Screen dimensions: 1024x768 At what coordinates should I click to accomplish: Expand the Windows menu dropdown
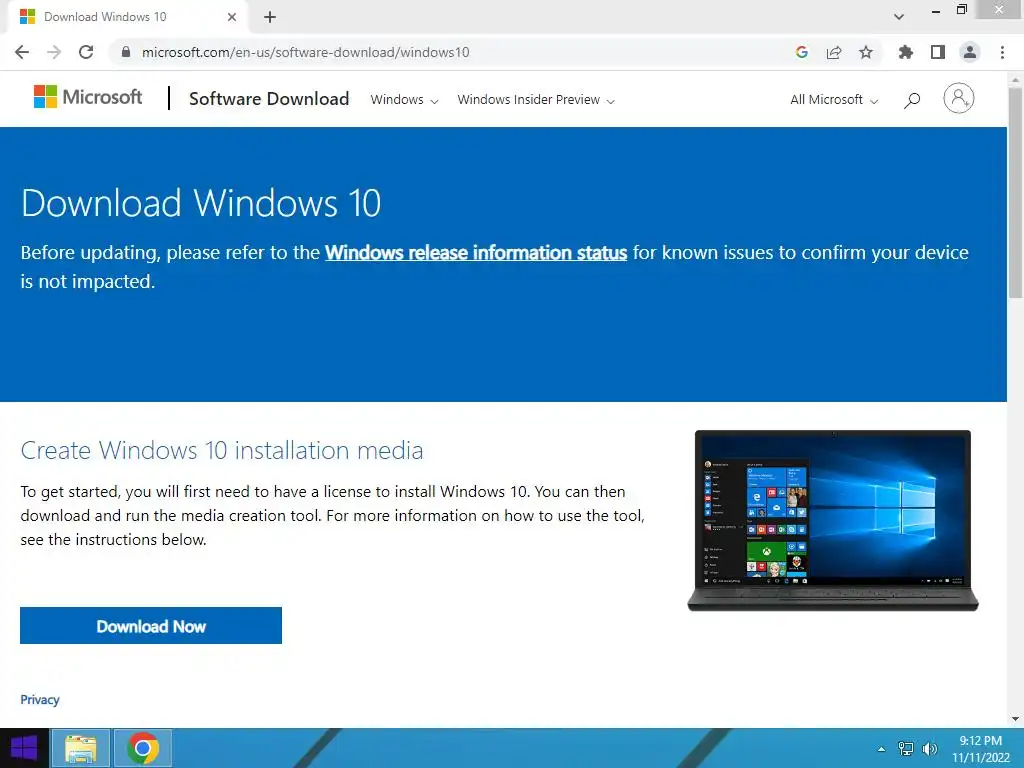pyautogui.click(x=404, y=100)
